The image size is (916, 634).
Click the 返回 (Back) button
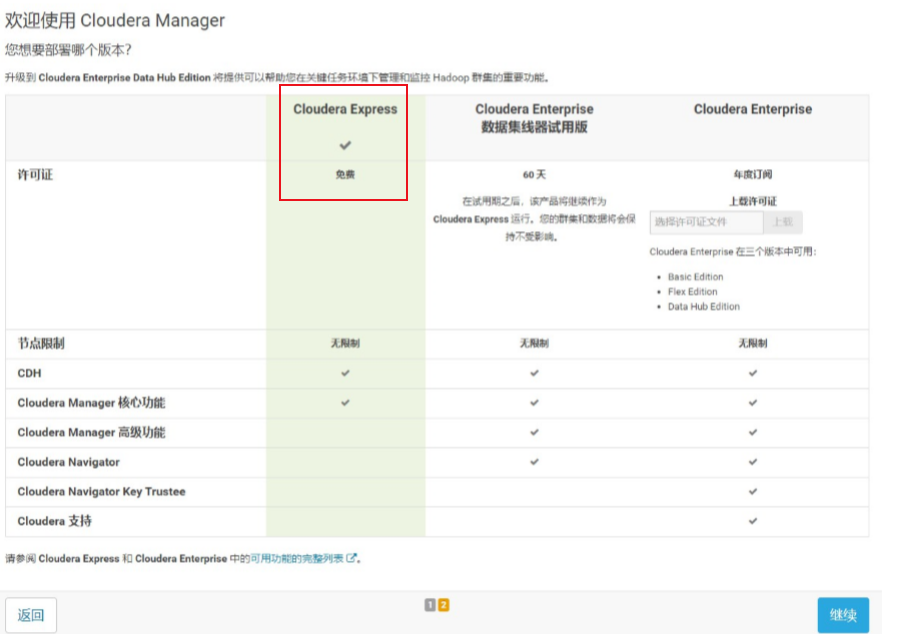click(31, 615)
